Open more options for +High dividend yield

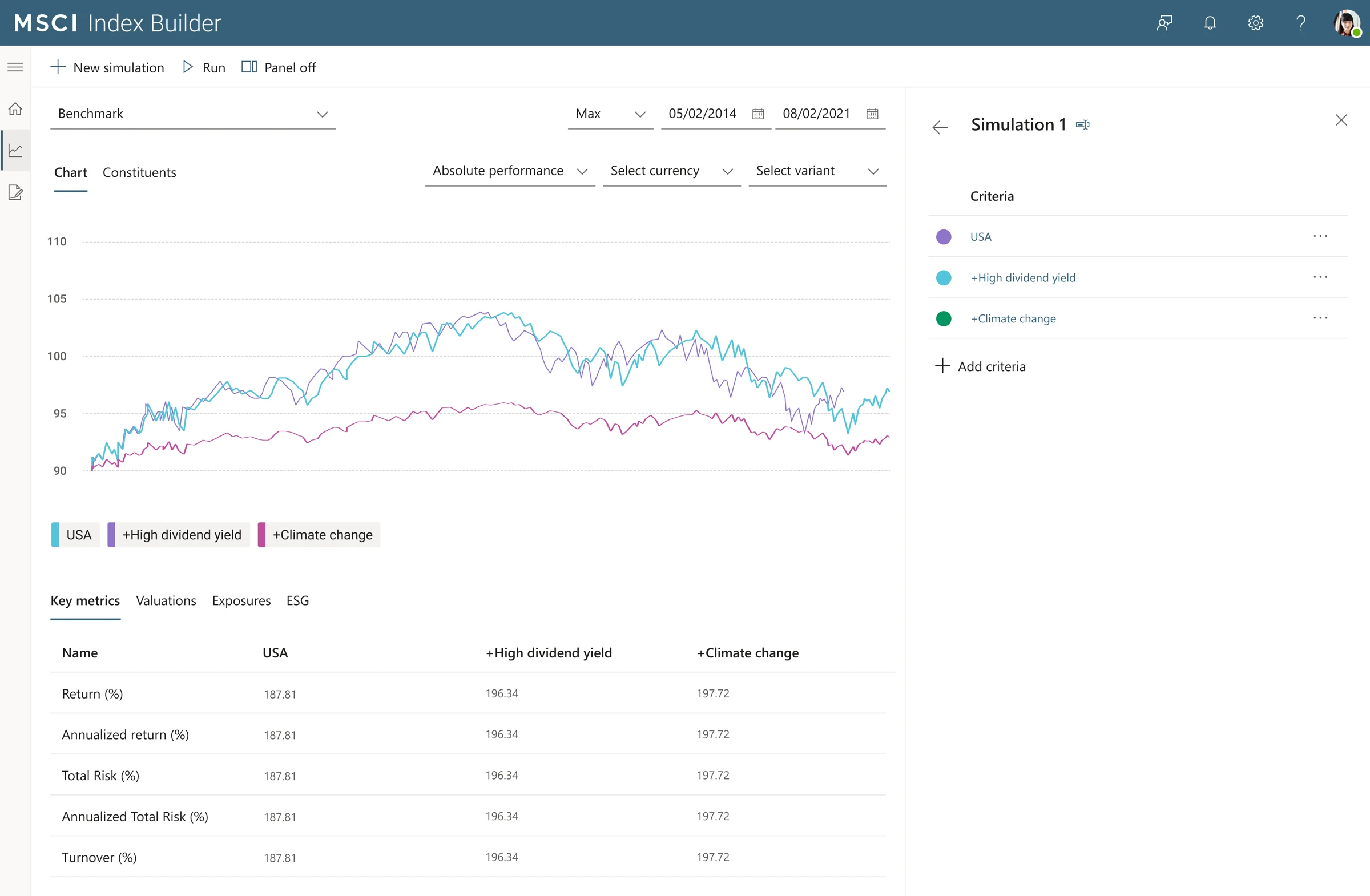pos(1320,277)
